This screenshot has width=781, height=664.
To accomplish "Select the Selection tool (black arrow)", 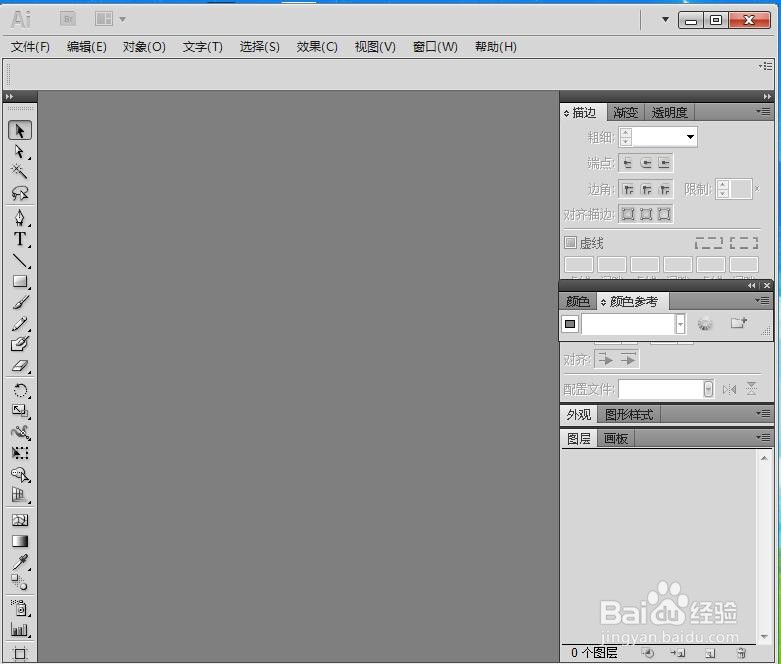I will [x=20, y=131].
